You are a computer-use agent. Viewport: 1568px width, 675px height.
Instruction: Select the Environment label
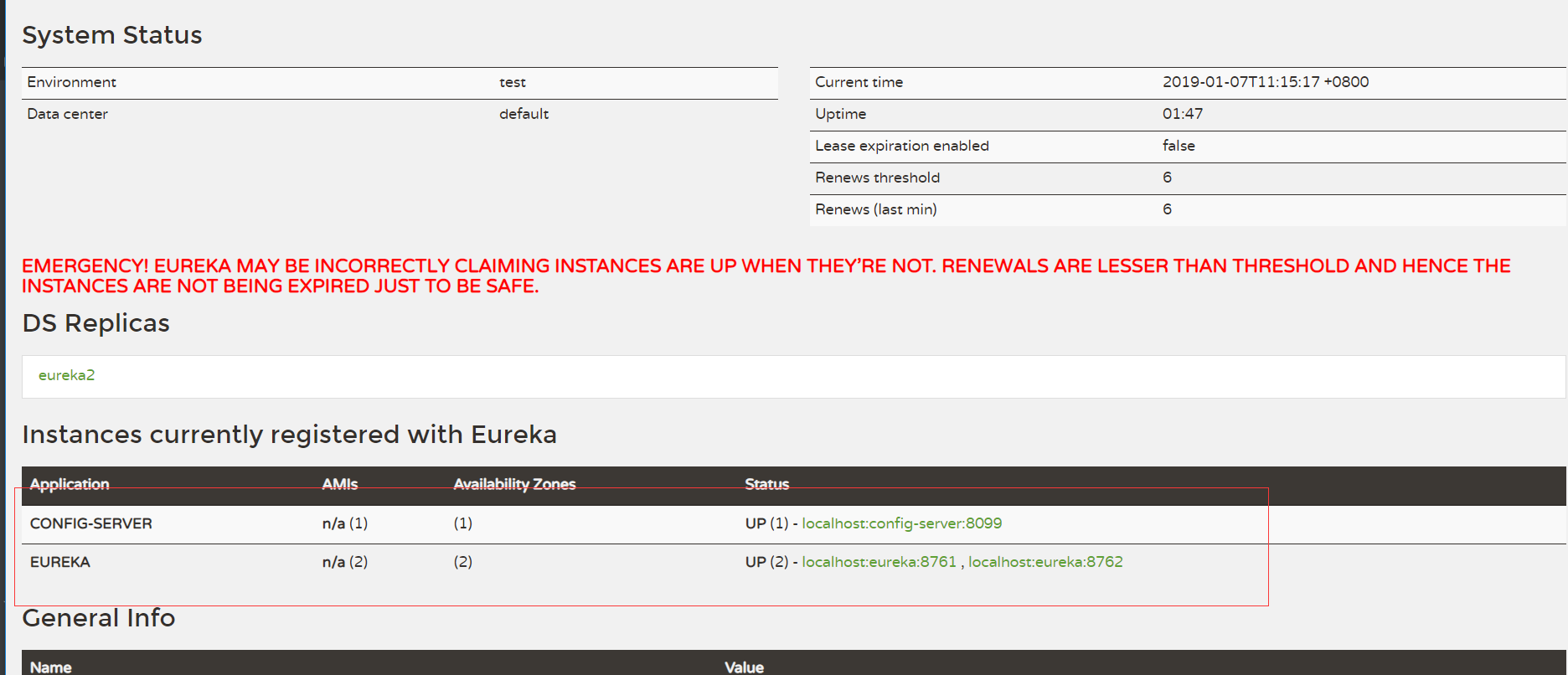tap(71, 82)
